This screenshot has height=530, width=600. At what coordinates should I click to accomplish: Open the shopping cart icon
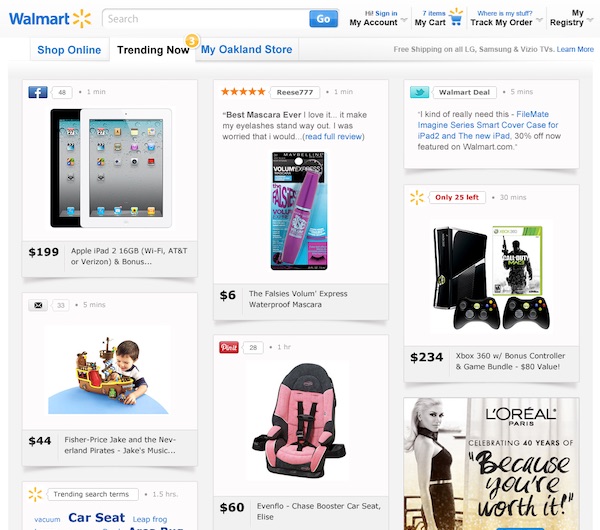[x=456, y=17]
